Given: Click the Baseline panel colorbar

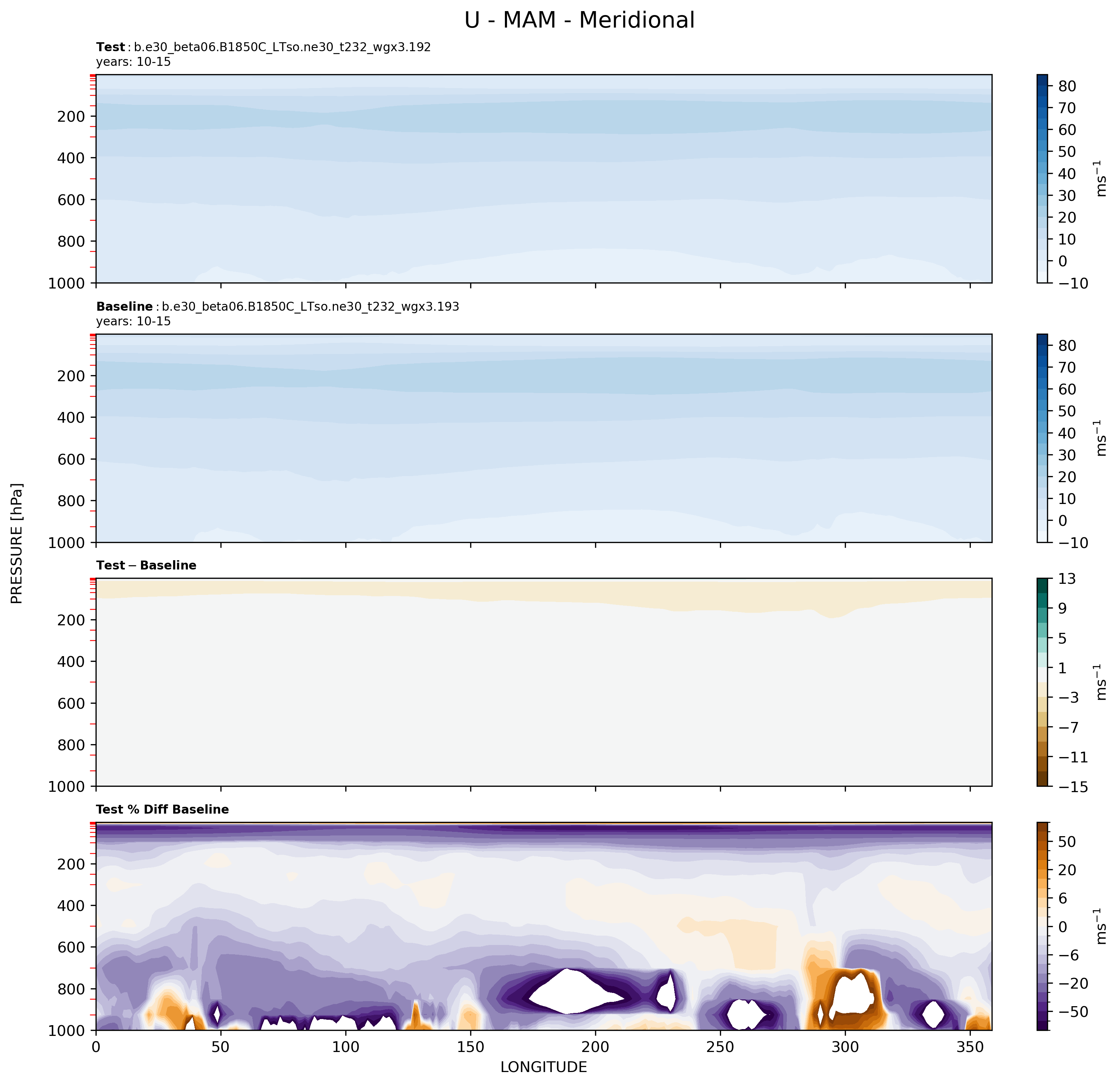Looking at the screenshot, I should (1042, 438).
